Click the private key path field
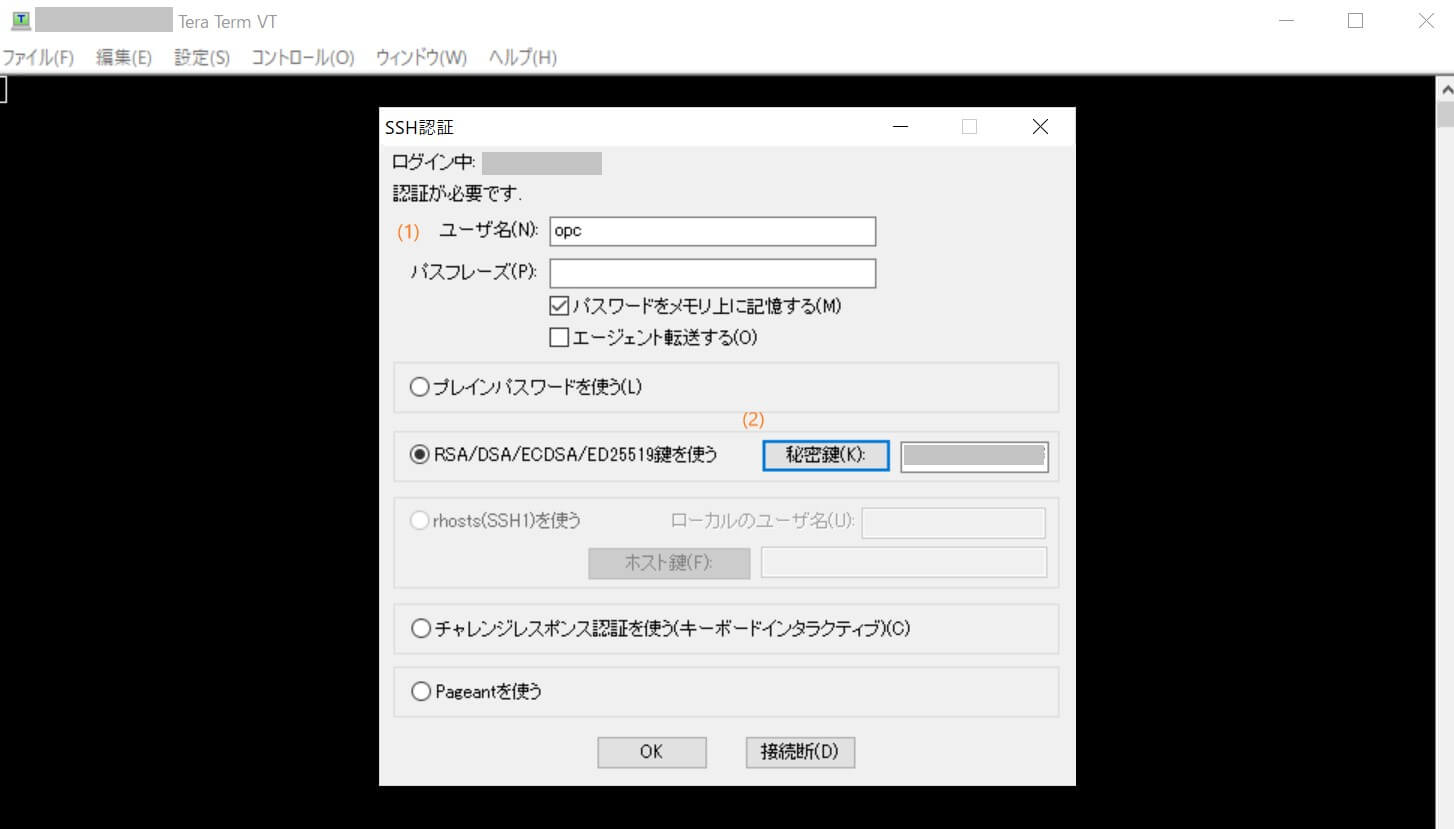 point(974,456)
